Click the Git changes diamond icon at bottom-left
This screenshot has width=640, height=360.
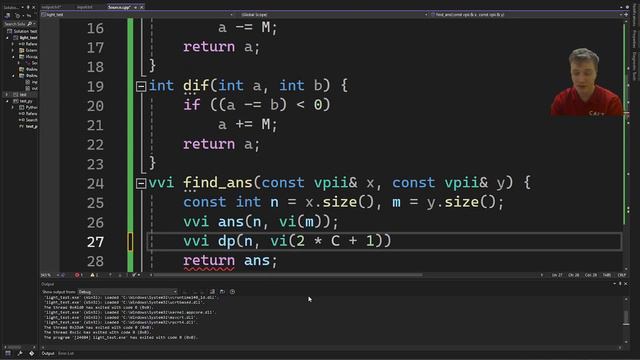tap(31, 353)
